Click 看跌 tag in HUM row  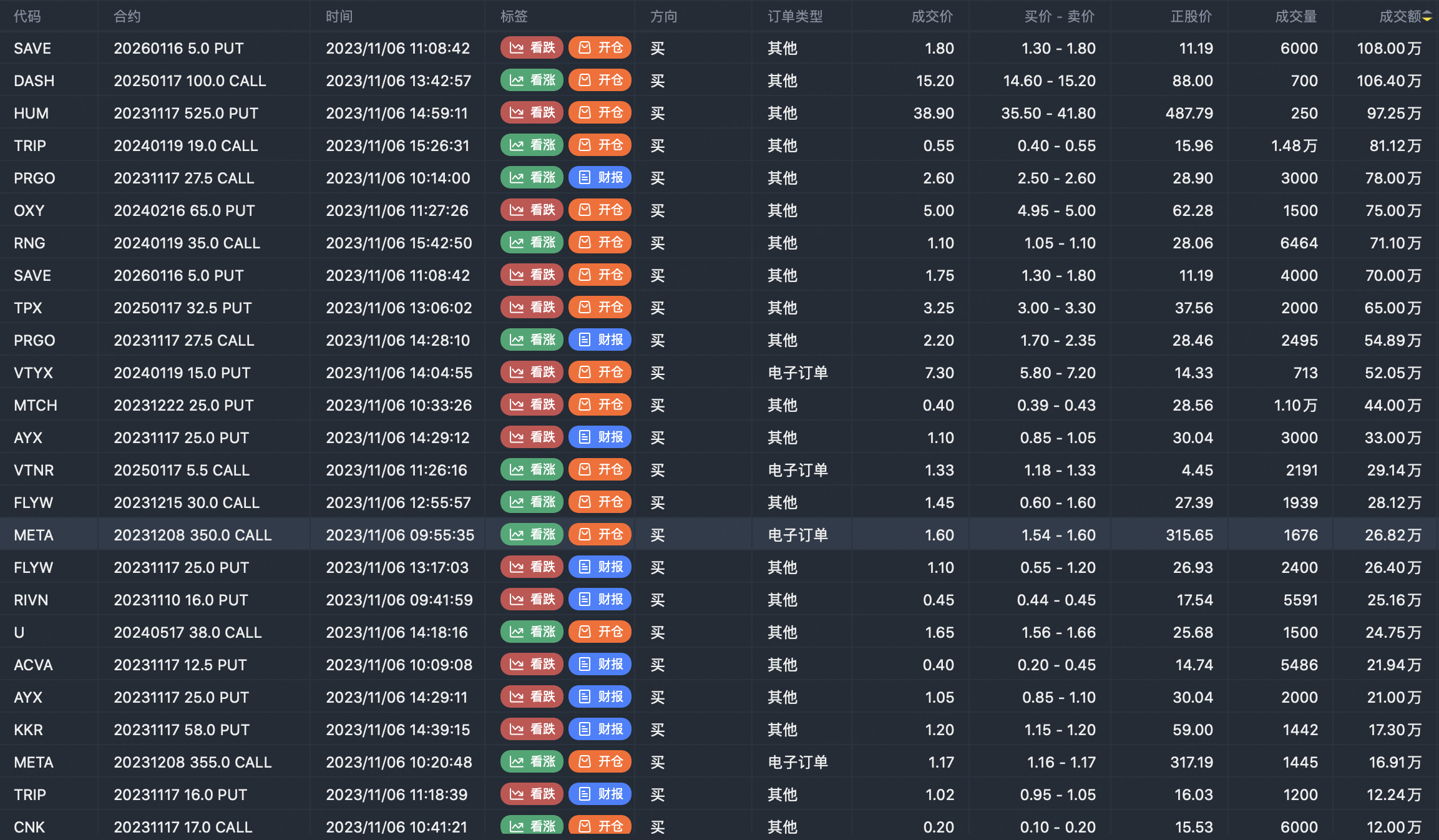(x=532, y=113)
